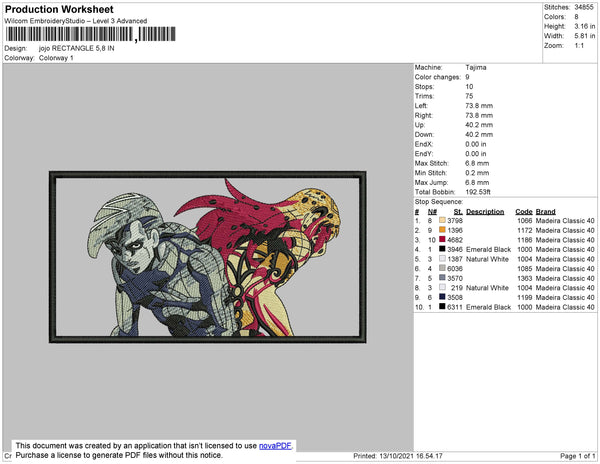The width and height of the screenshot is (600, 464).
Task: Select the Zoom value 1:1
Action: click(x=579, y=46)
